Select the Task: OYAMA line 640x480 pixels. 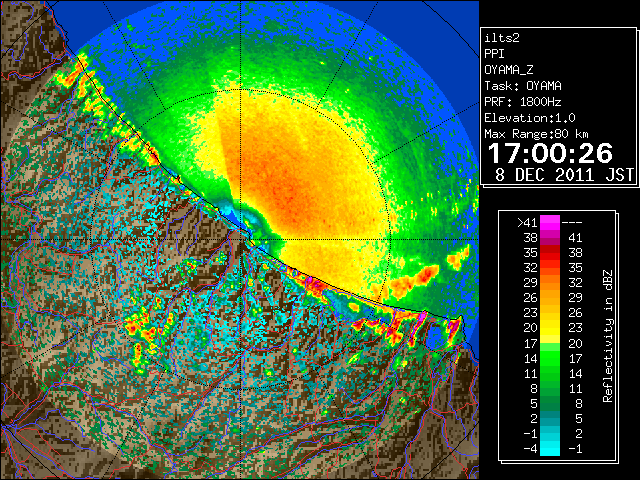click(523, 86)
